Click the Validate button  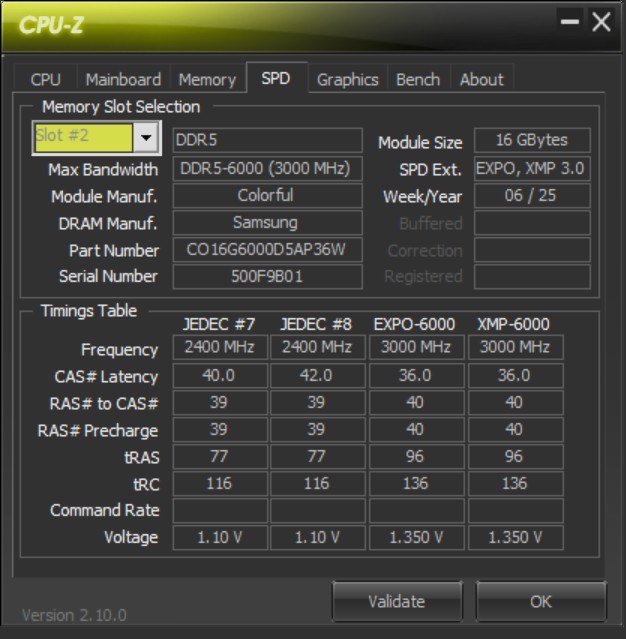[x=397, y=601]
